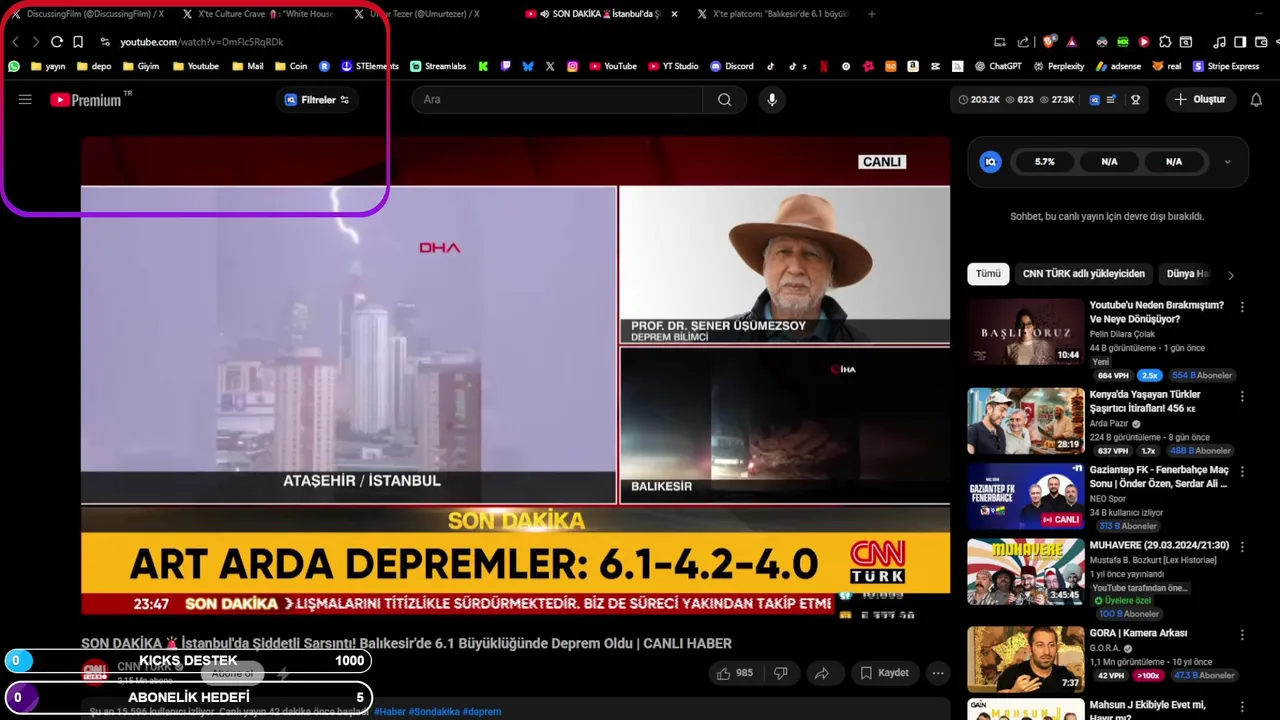This screenshot has width=1280, height=720.
Task: Open options menu for MUHAVERE video
Action: coord(1242,548)
